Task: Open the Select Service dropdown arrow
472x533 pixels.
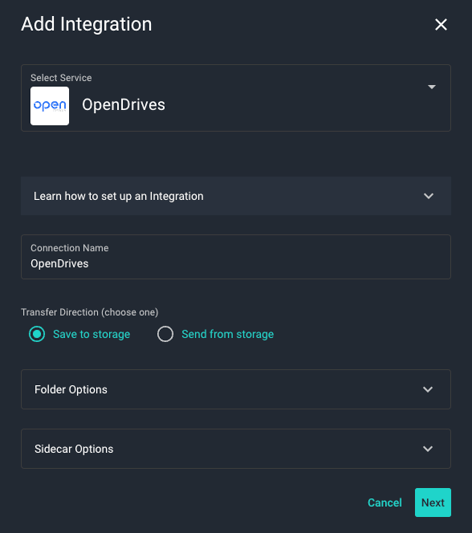Action: 432,87
